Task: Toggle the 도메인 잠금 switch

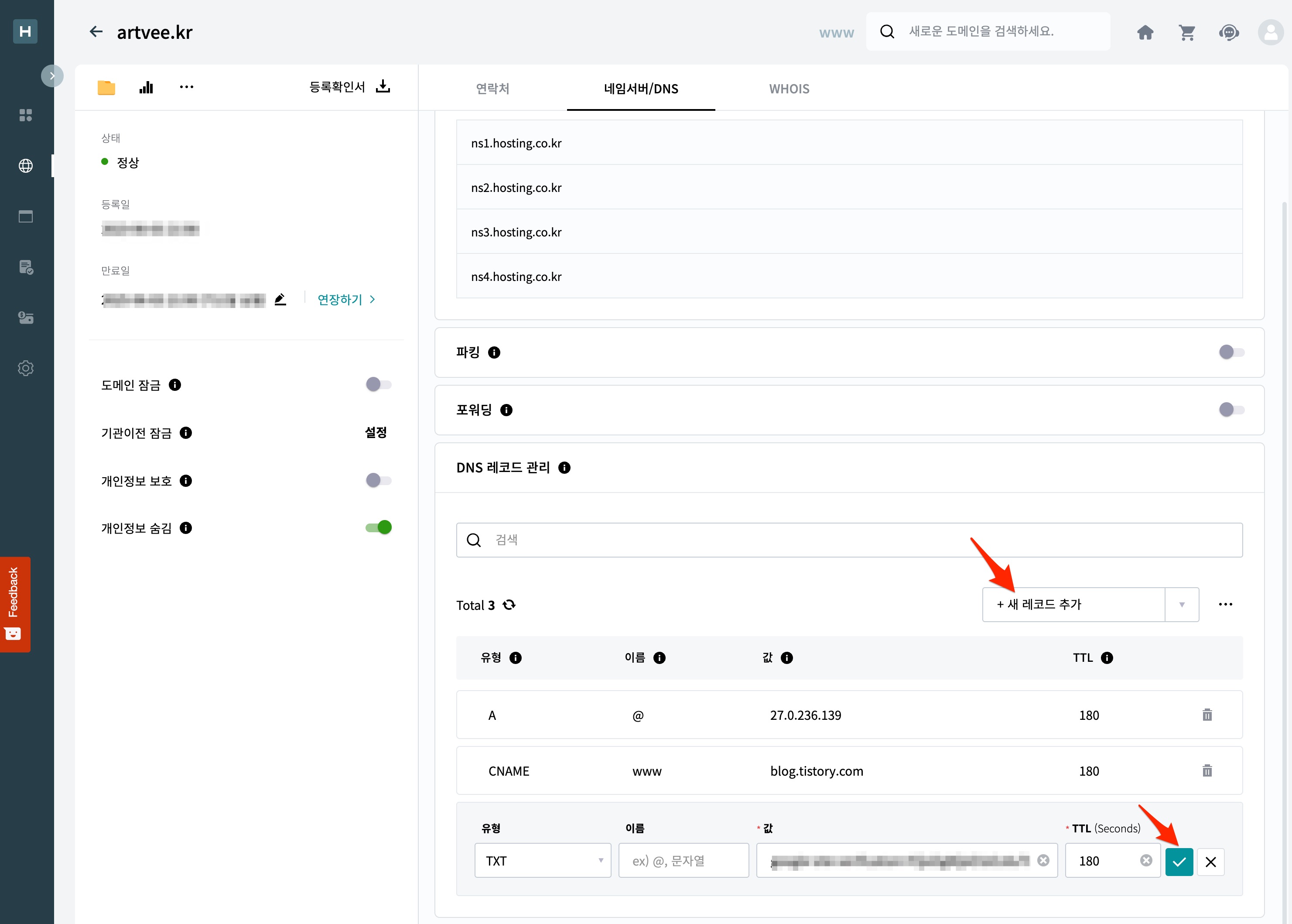Action: tap(378, 385)
